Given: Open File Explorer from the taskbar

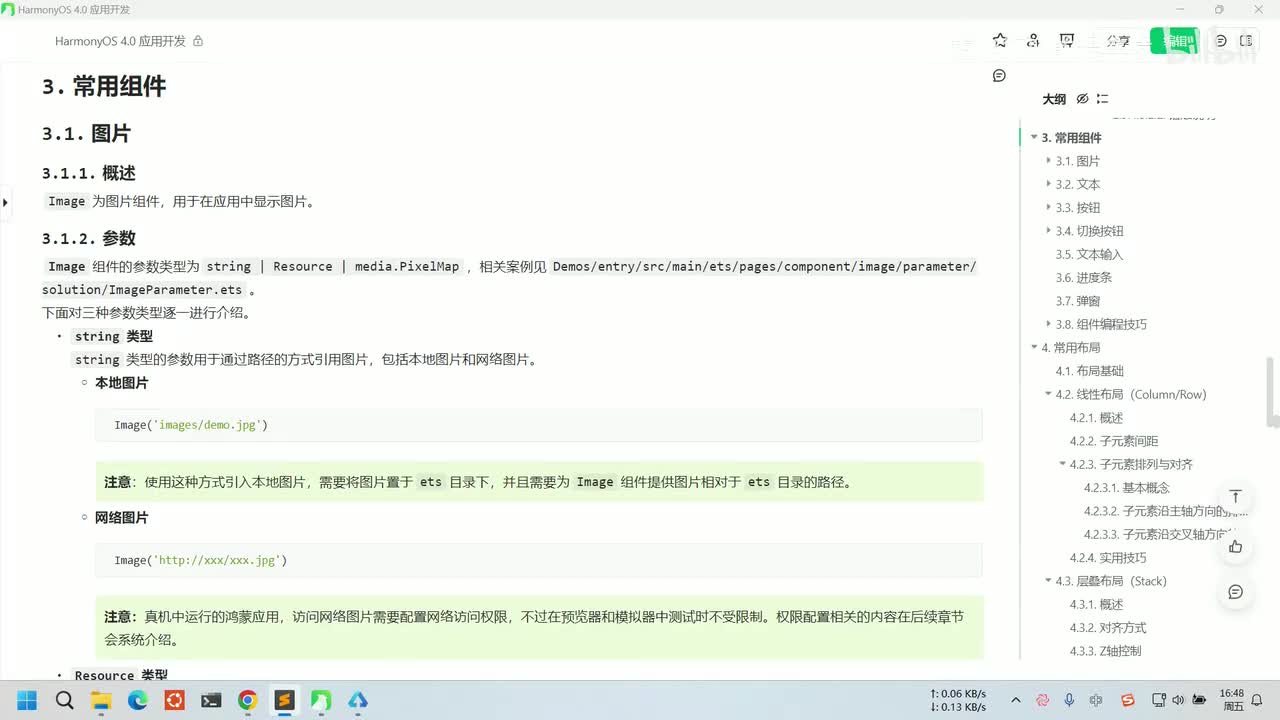Looking at the screenshot, I should pyautogui.click(x=101, y=700).
